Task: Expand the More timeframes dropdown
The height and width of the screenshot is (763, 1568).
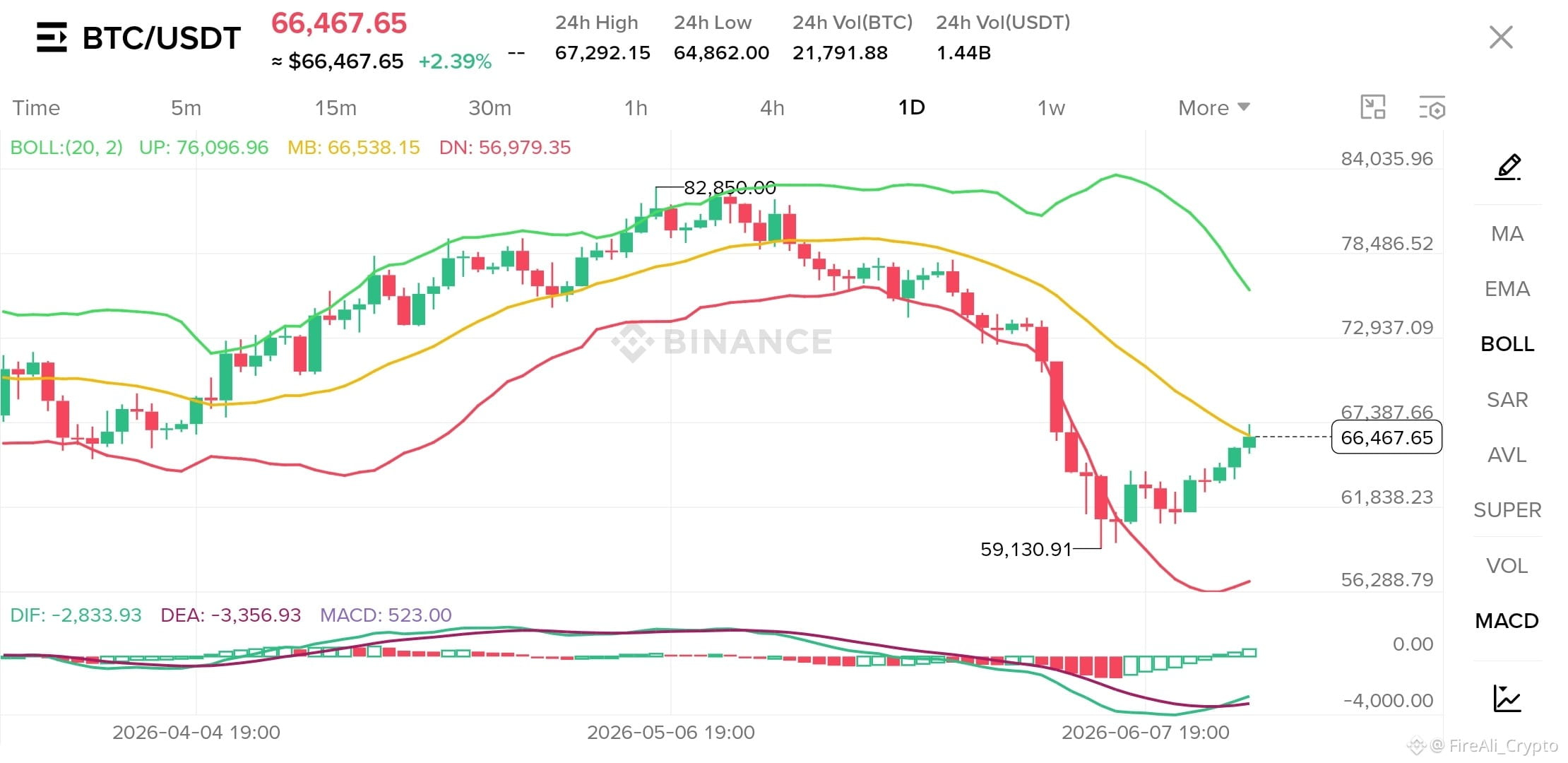Action: tap(1213, 108)
